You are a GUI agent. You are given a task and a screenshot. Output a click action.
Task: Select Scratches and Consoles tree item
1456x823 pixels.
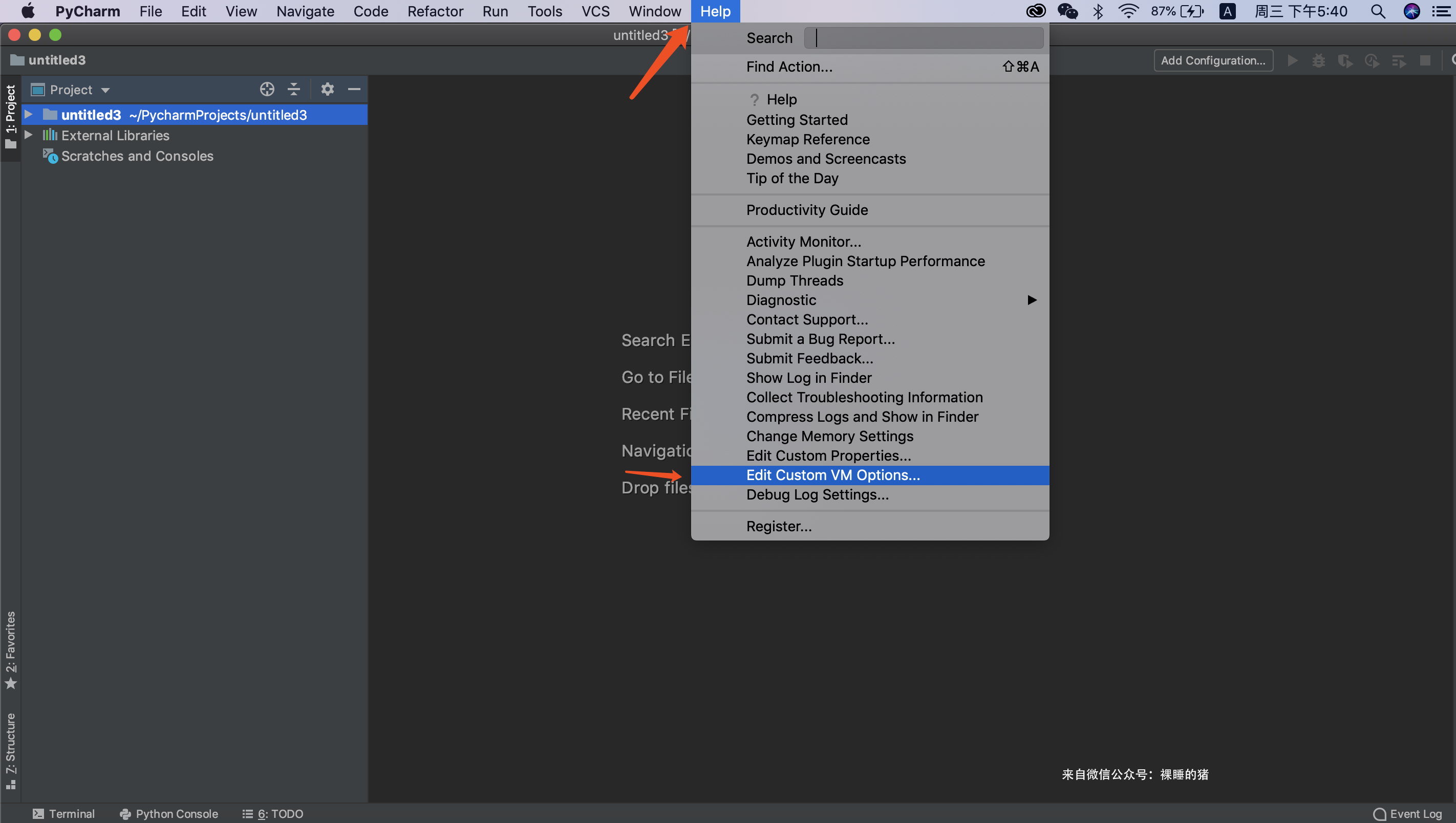pos(137,156)
